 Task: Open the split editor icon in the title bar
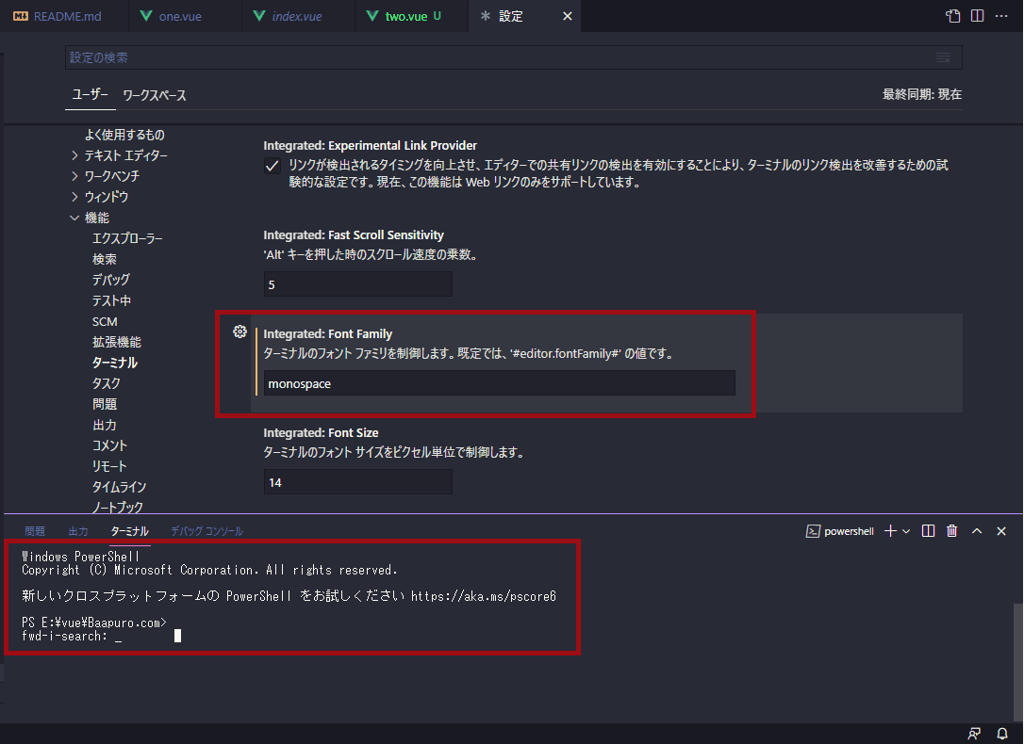tap(979, 16)
